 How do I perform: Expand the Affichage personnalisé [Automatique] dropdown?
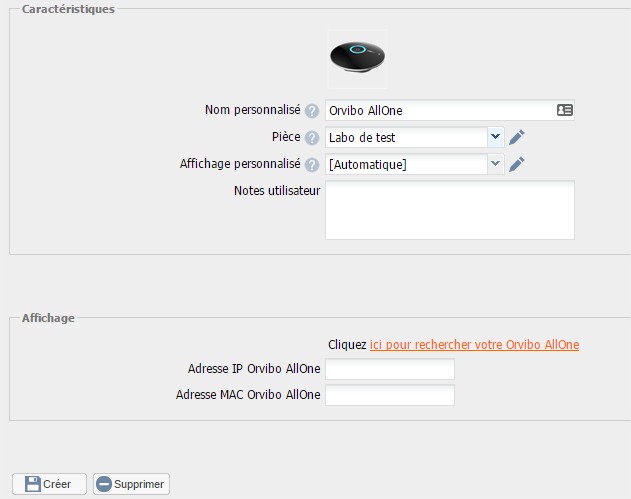[414, 164]
